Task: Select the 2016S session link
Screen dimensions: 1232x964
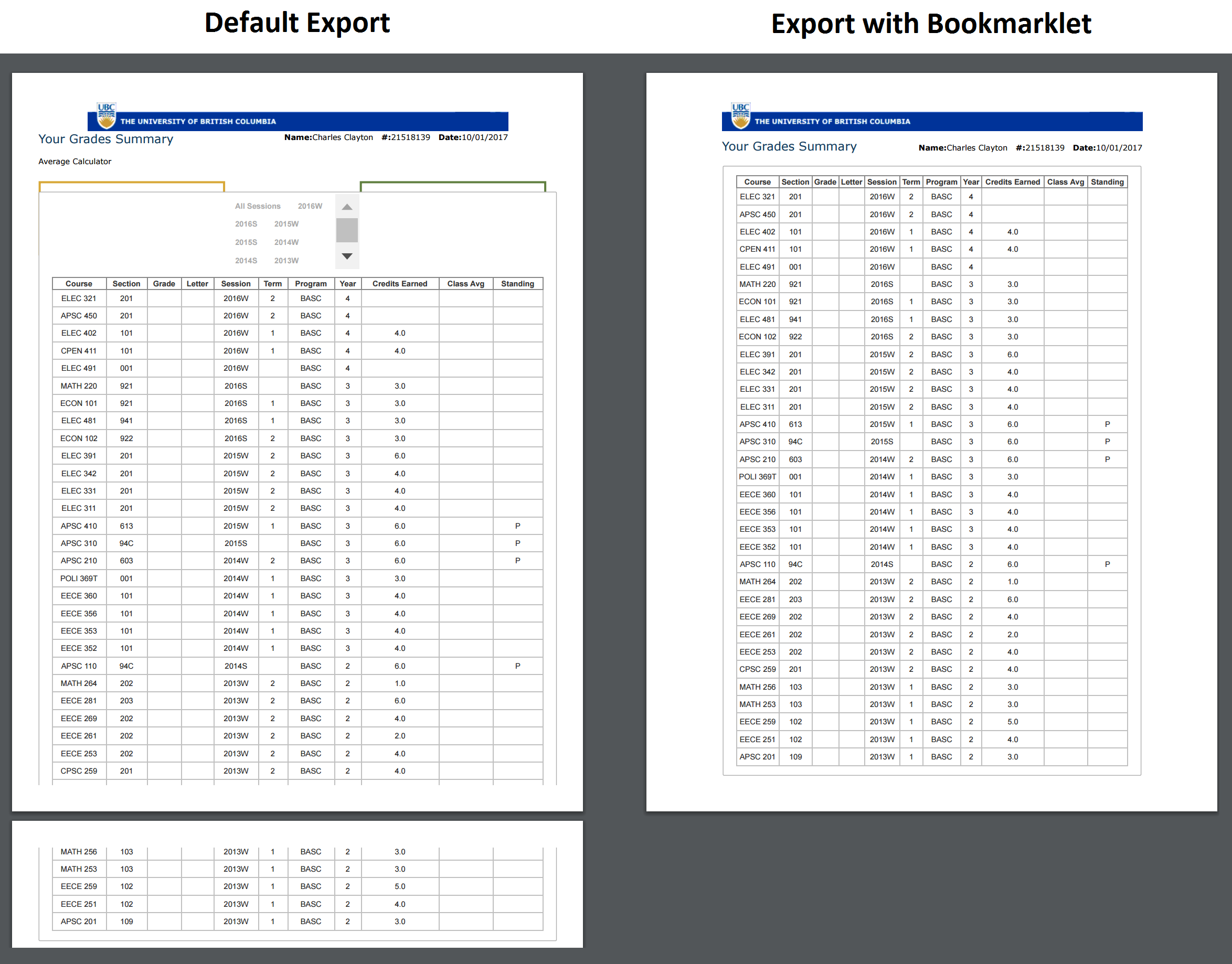Action: point(246,224)
